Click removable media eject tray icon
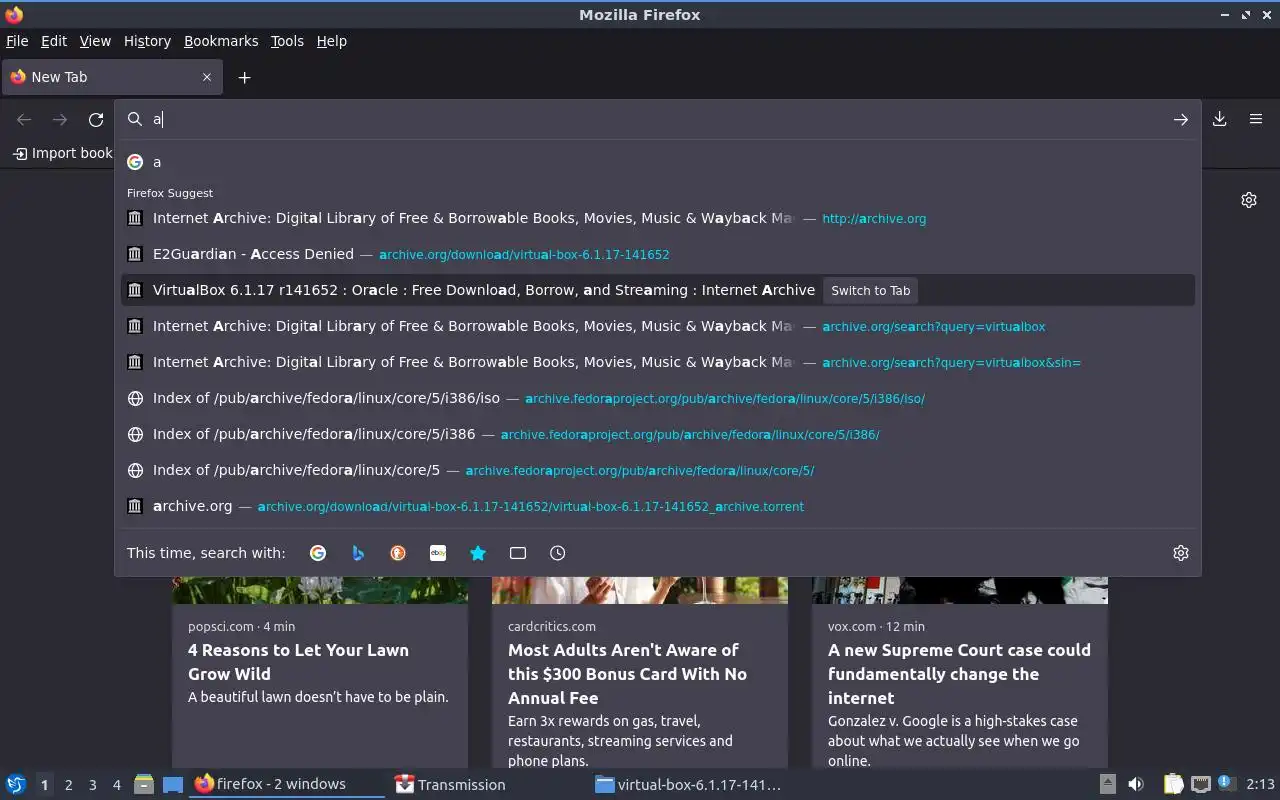The image size is (1280, 800). [1108, 785]
